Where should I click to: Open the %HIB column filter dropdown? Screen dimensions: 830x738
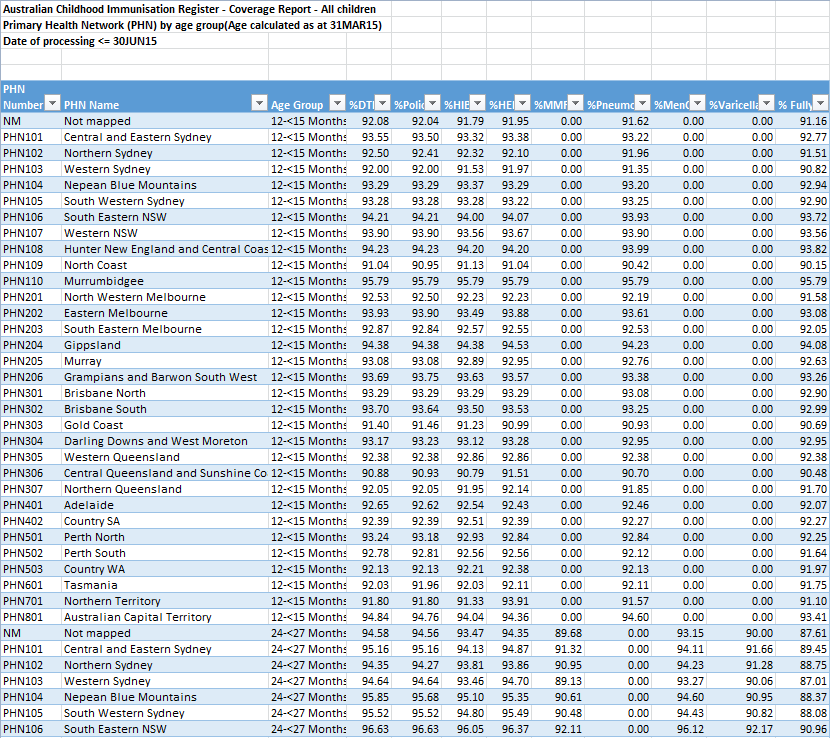point(477,102)
